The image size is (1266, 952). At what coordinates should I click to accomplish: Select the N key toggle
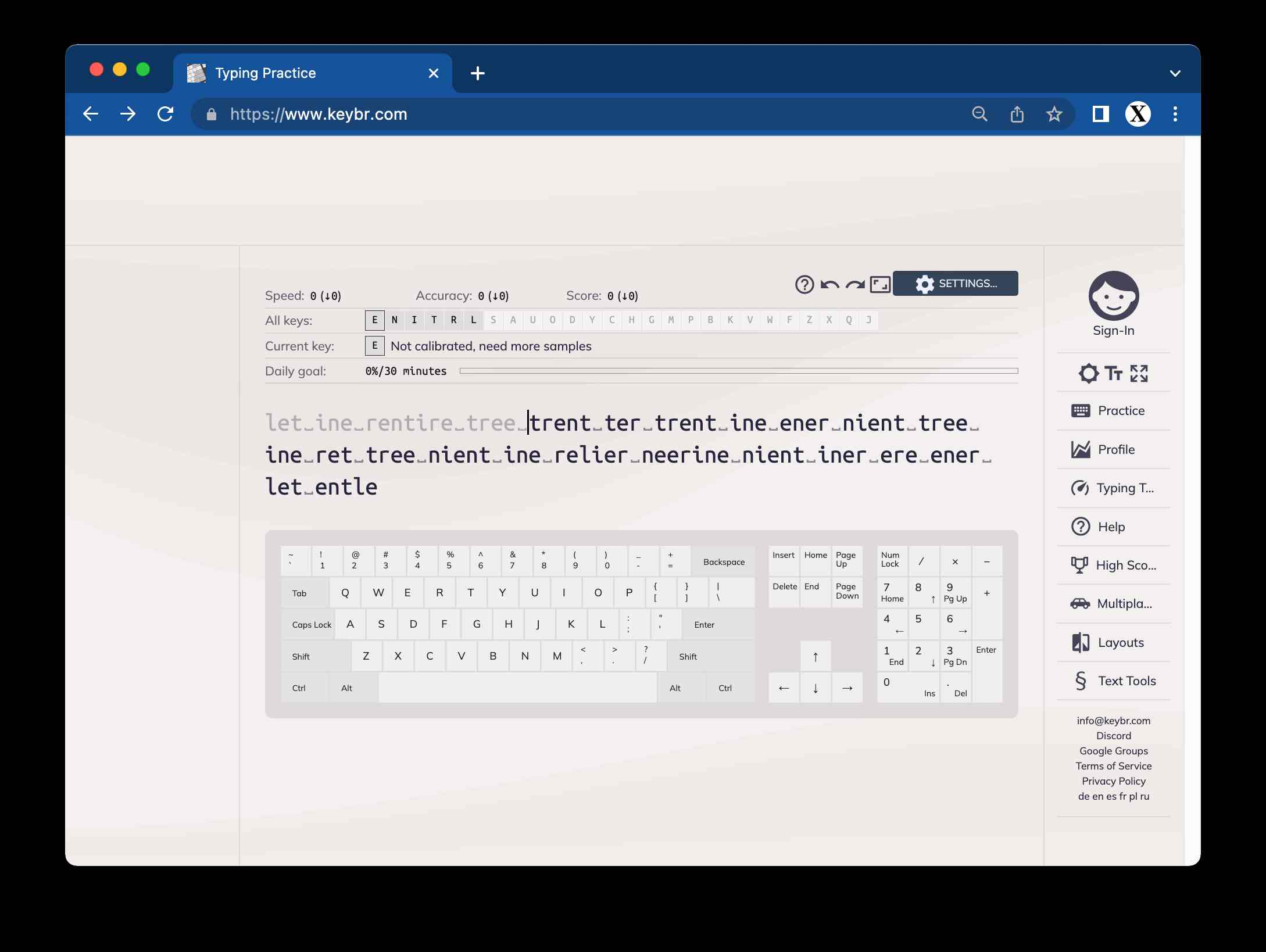(394, 320)
